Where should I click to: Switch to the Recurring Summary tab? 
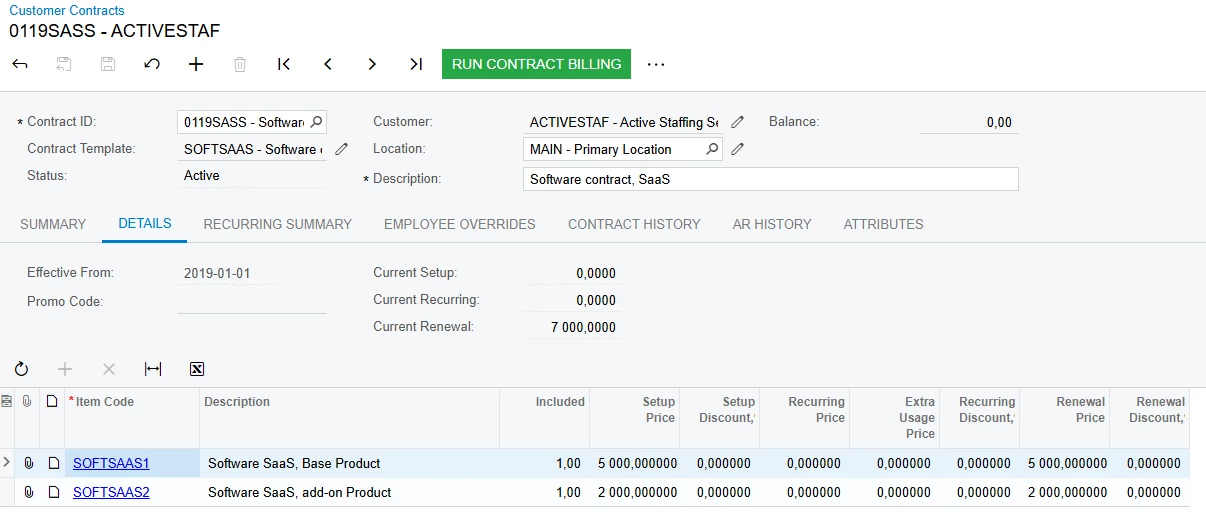point(277,224)
